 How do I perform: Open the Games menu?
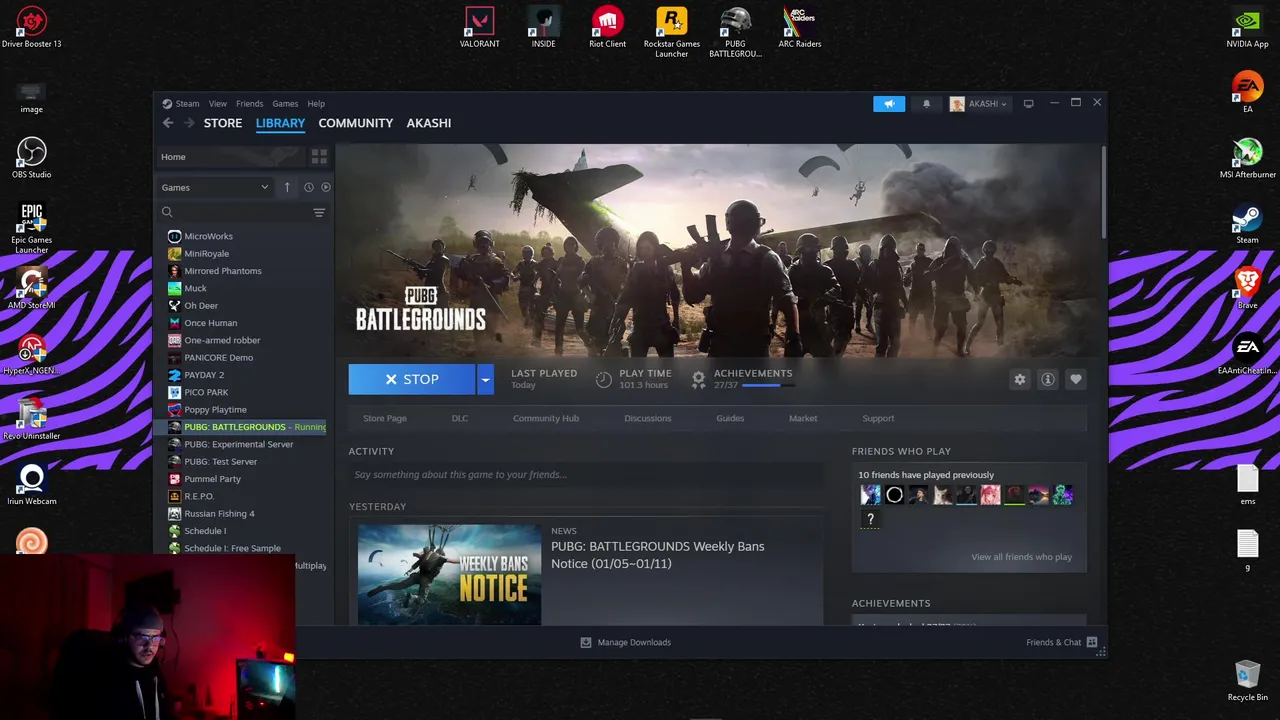(x=285, y=104)
